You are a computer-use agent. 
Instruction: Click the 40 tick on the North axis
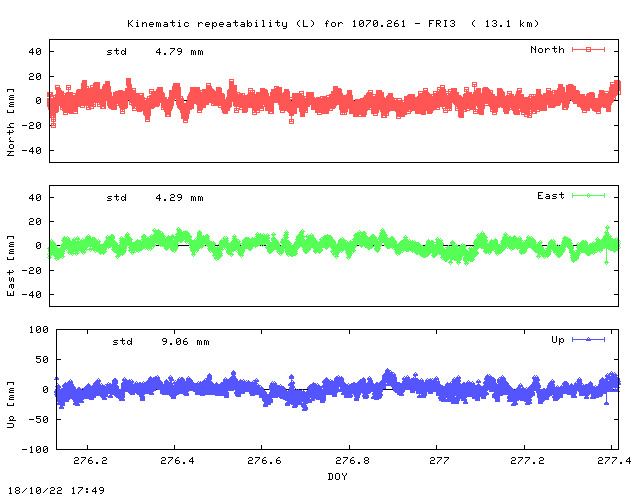35,52
